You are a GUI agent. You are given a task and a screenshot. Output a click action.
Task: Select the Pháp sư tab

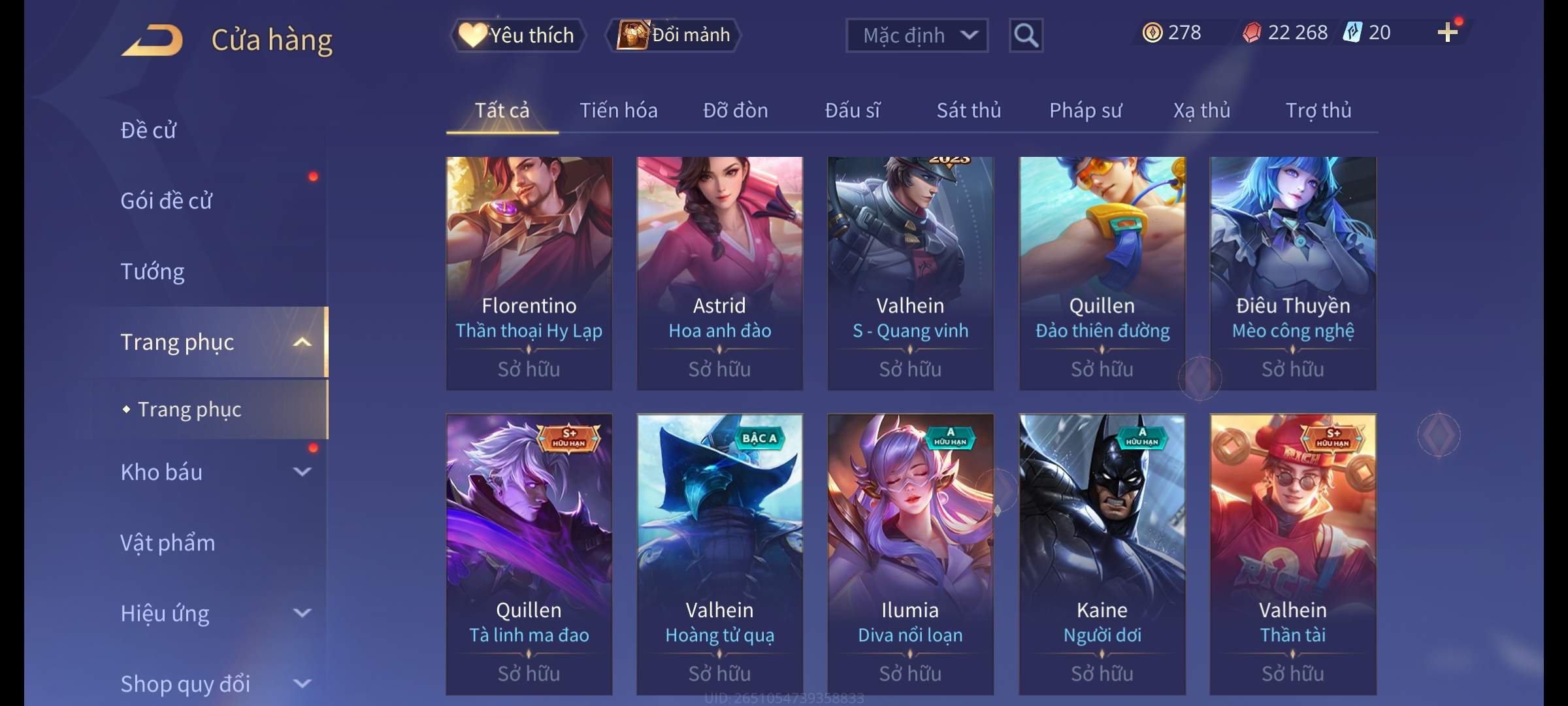1085,110
